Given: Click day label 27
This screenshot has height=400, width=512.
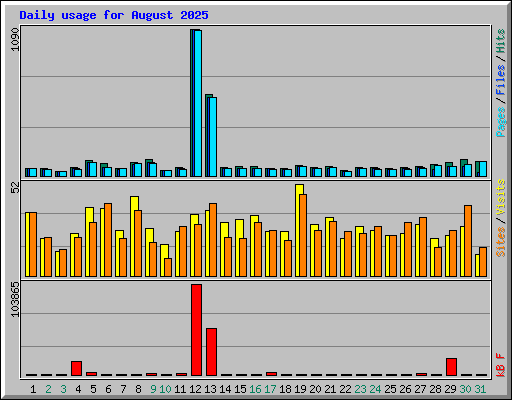Looking at the screenshot, I should 420,389.
